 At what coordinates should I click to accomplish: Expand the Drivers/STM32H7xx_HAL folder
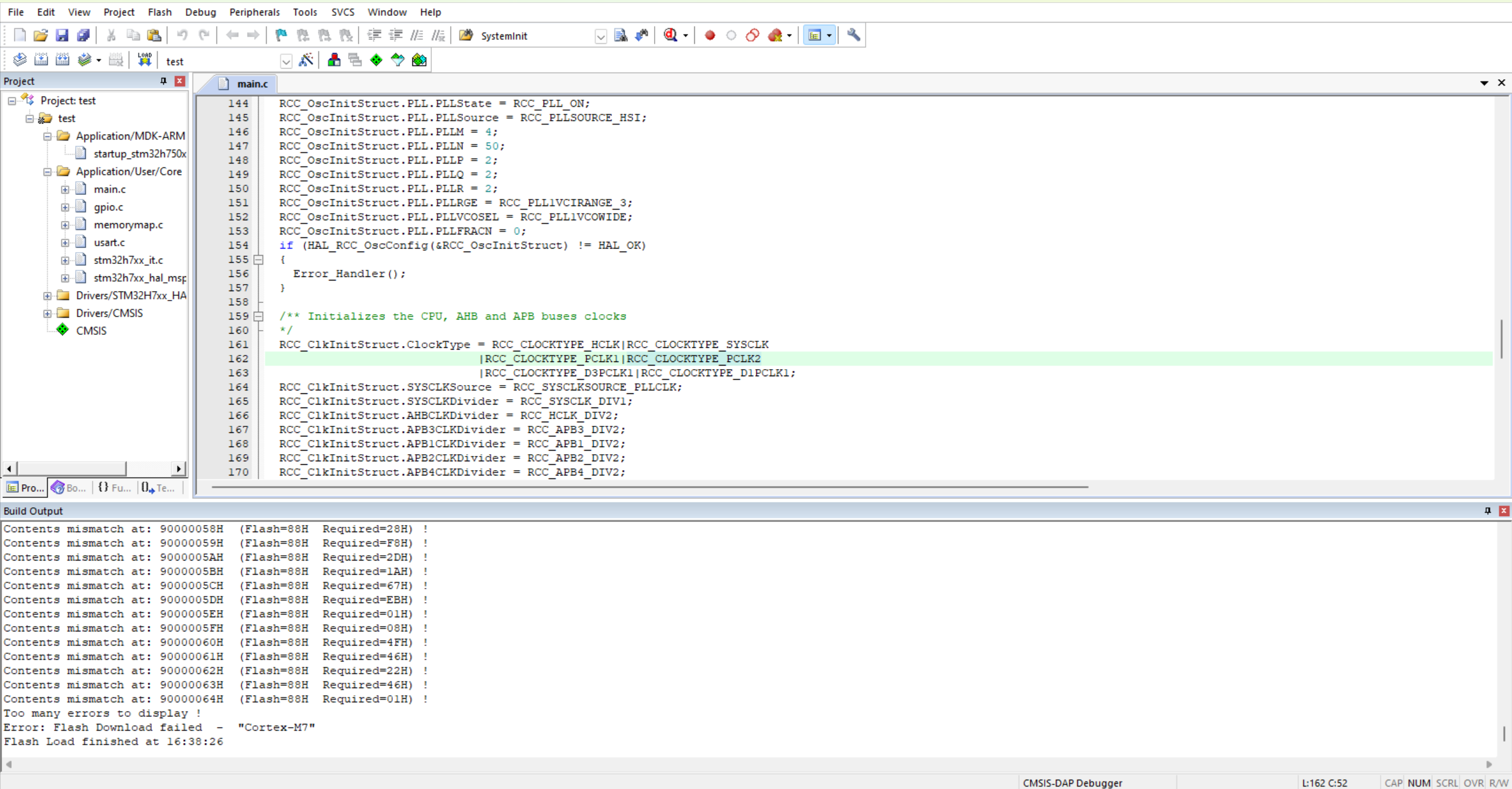pyautogui.click(x=47, y=296)
